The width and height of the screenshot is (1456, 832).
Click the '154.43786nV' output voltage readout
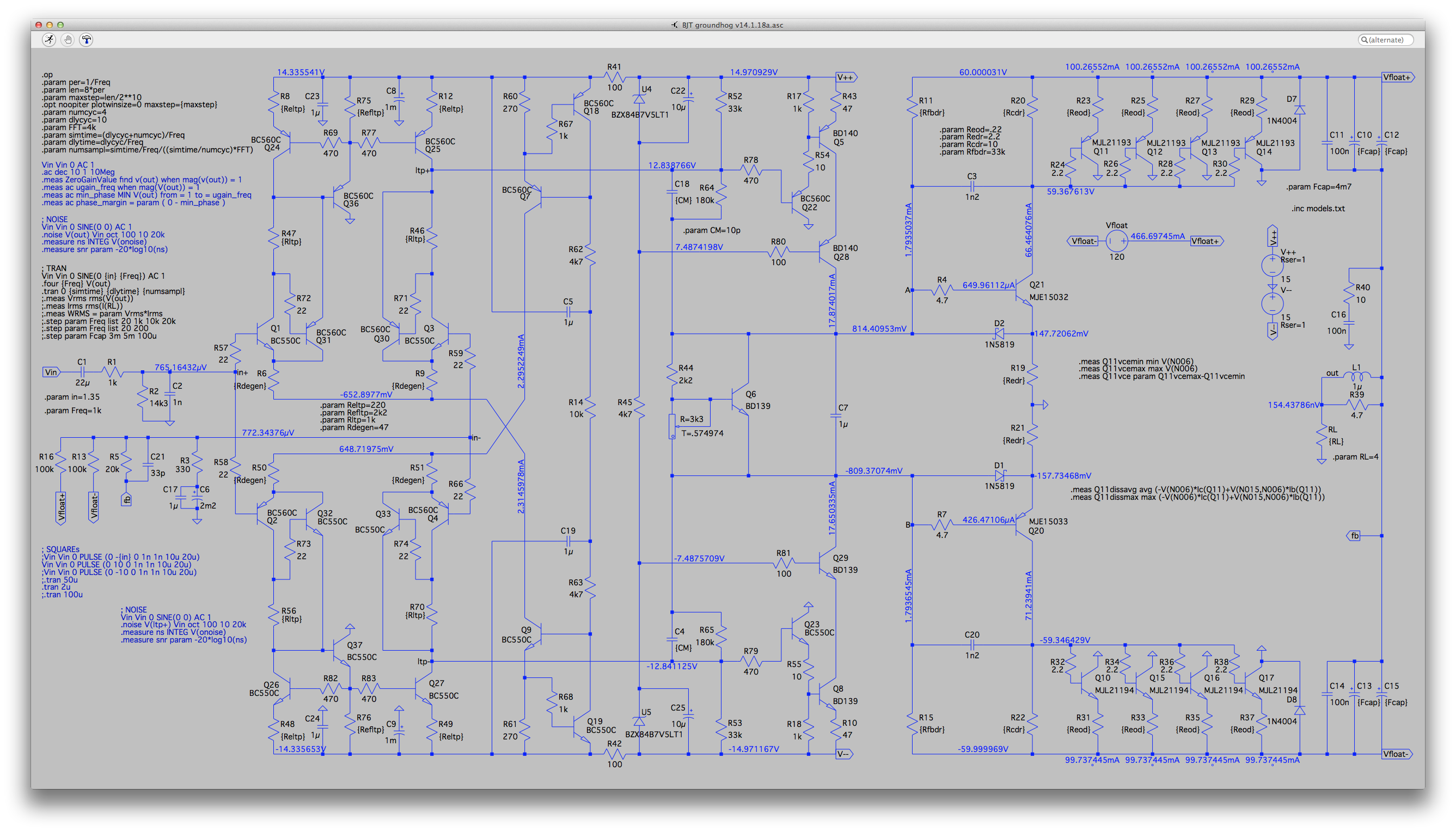tap(1294, 405)
